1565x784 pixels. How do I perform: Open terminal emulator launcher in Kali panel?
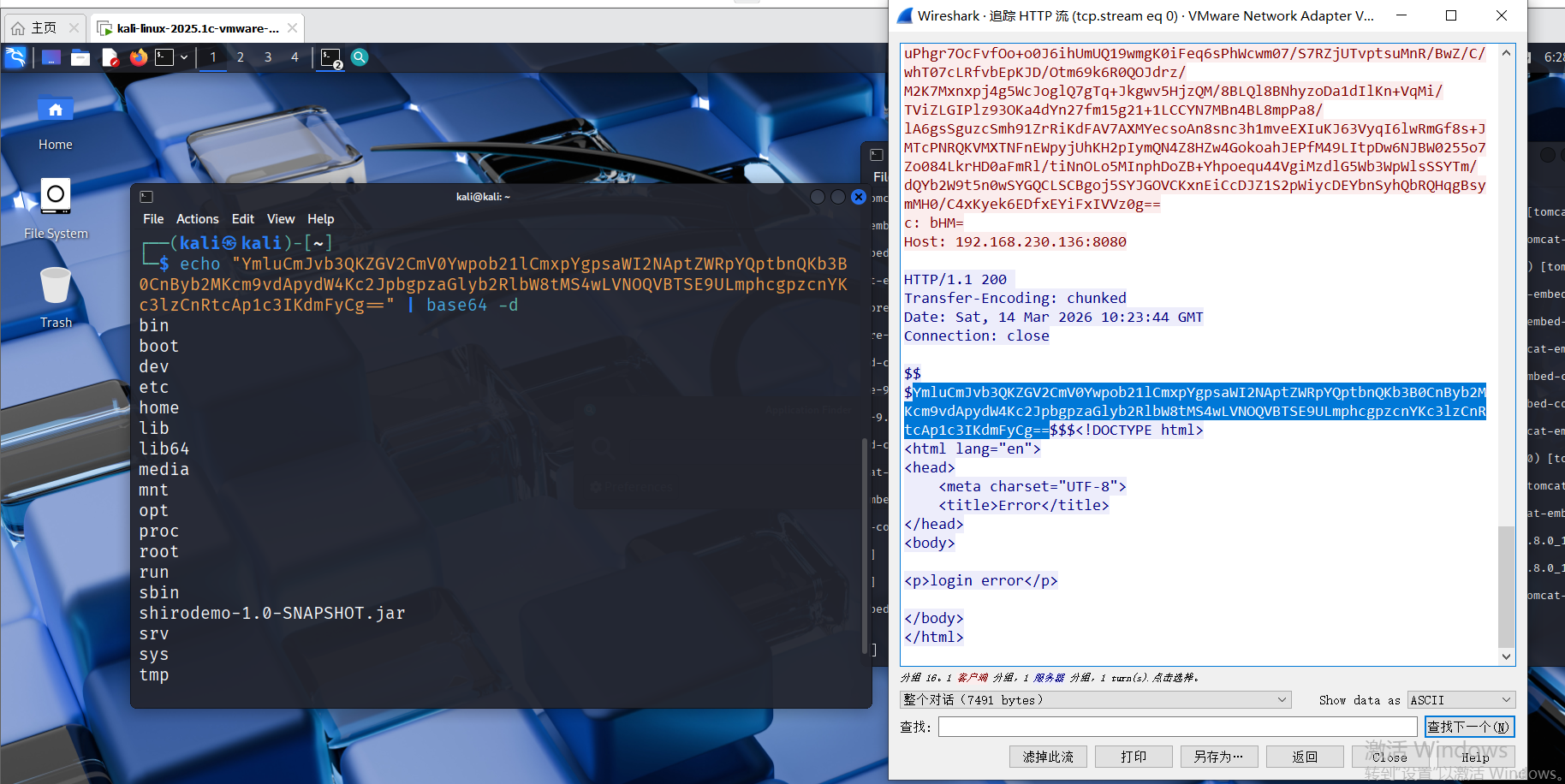coord(164,57)
